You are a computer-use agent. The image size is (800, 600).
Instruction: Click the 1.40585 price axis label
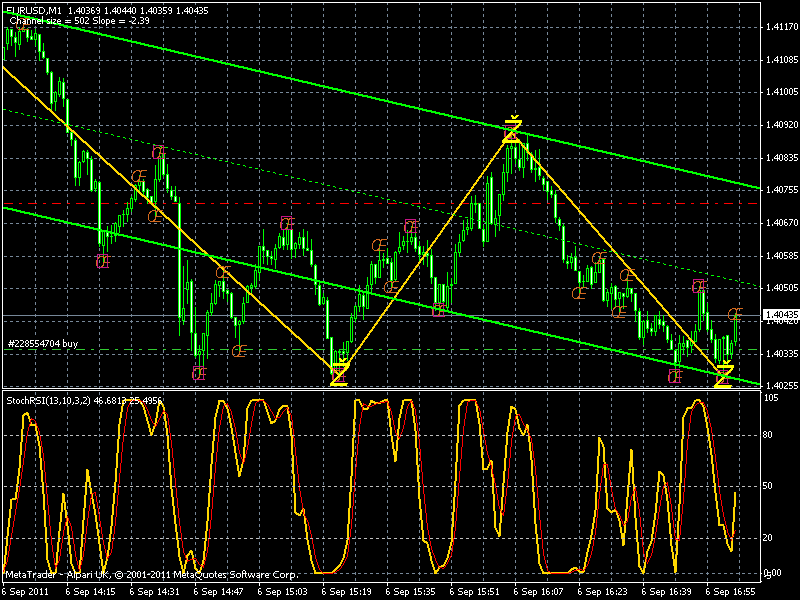[779, 255]
